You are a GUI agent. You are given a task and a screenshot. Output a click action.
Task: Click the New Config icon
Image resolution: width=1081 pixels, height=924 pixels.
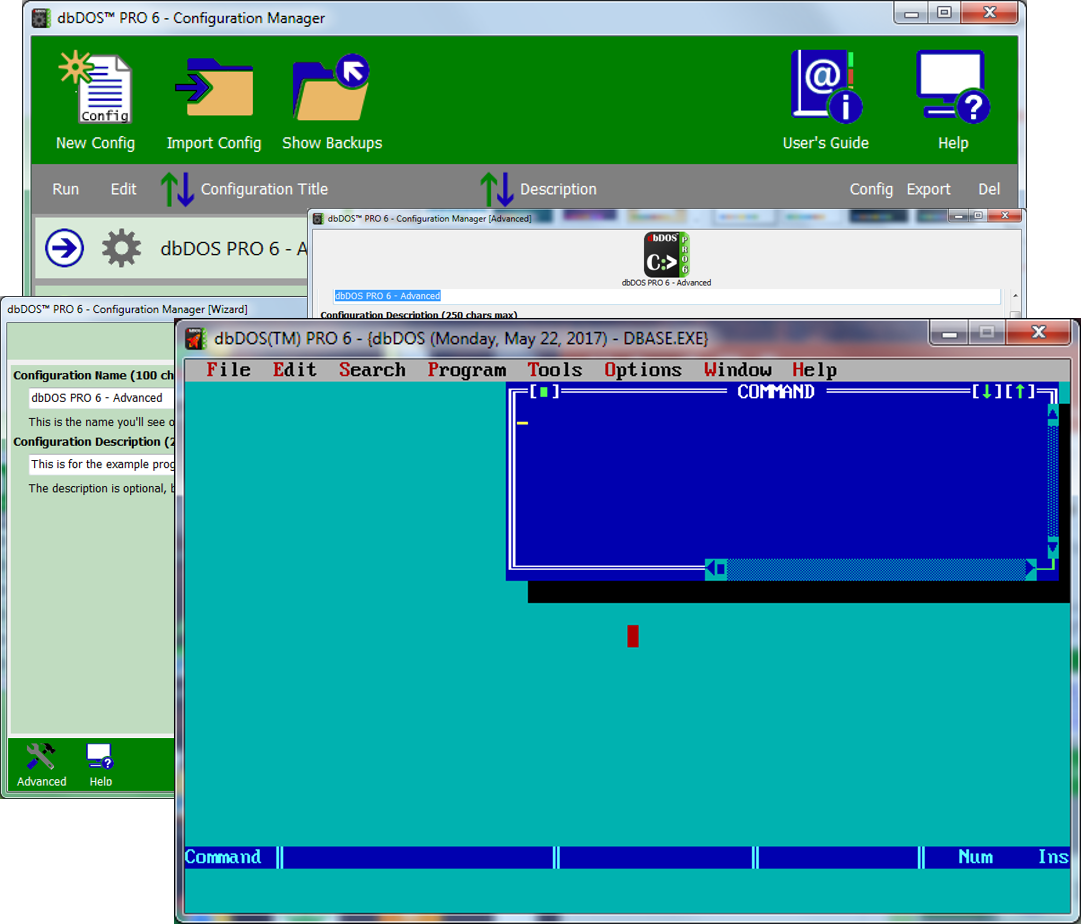click(x=95, y=87)
